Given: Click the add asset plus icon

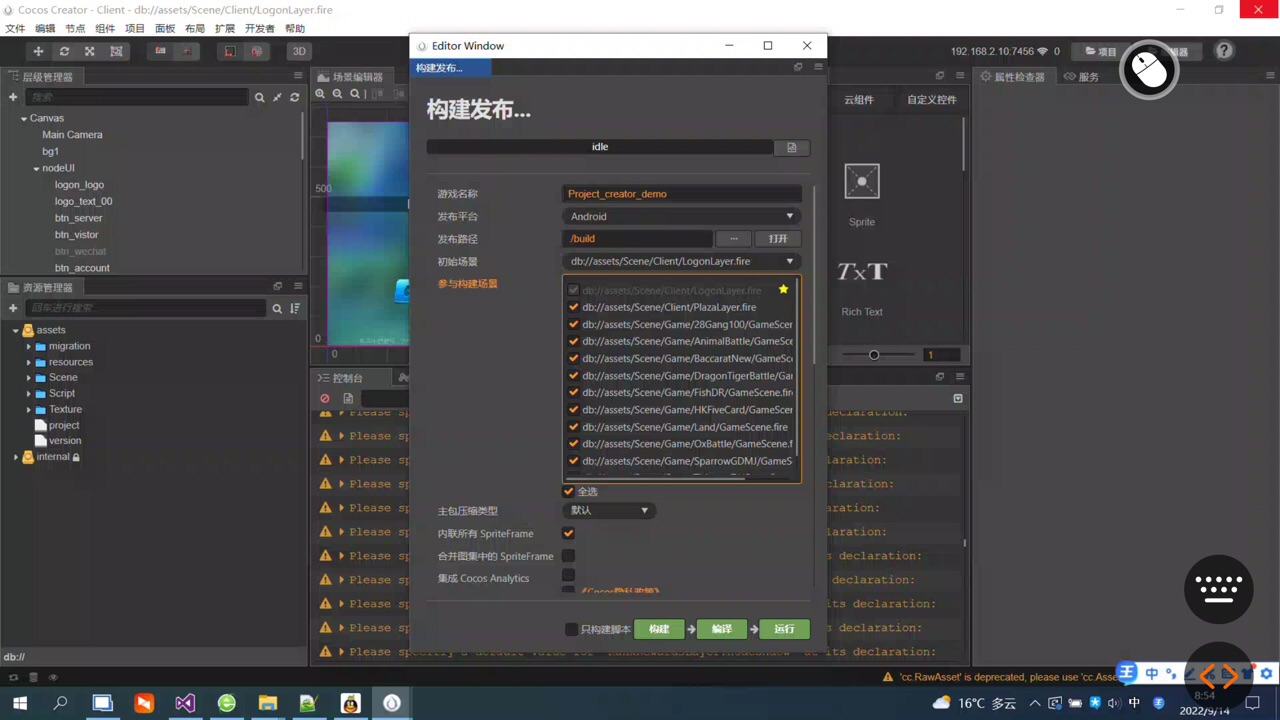Looking at the screenshot, I should coord(13,308).
